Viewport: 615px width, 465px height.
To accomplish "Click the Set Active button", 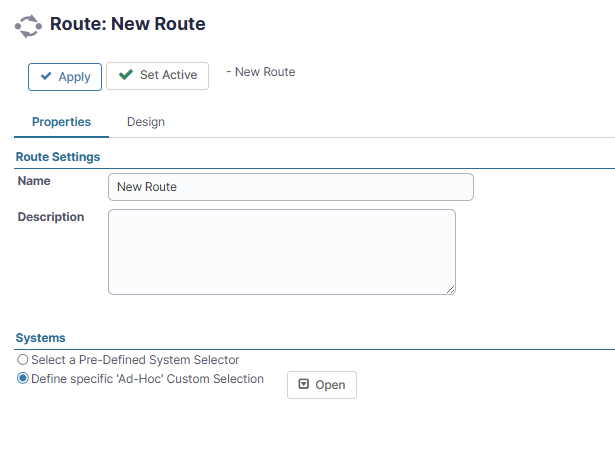I will [x=157, y=76].
